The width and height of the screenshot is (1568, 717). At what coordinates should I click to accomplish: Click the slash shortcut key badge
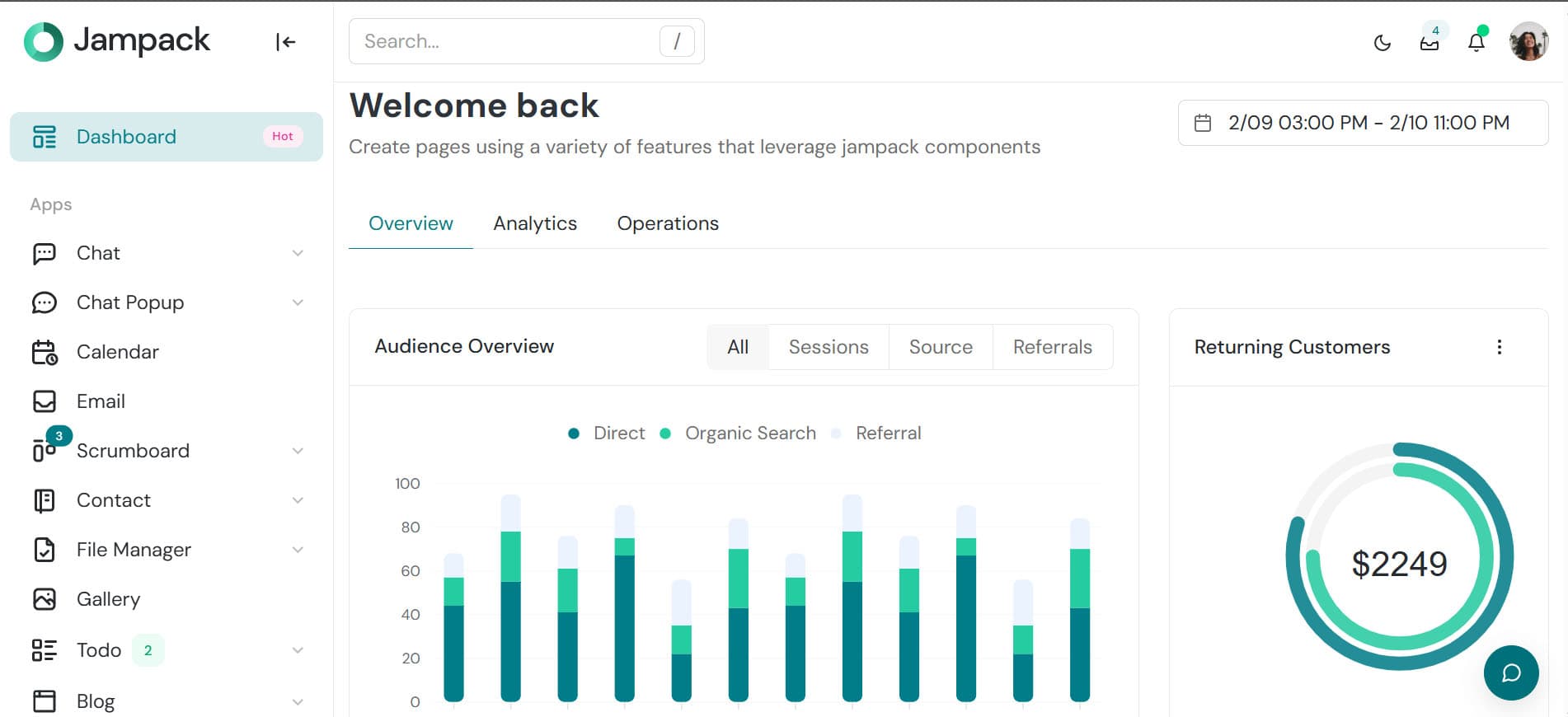pos(677,41)
